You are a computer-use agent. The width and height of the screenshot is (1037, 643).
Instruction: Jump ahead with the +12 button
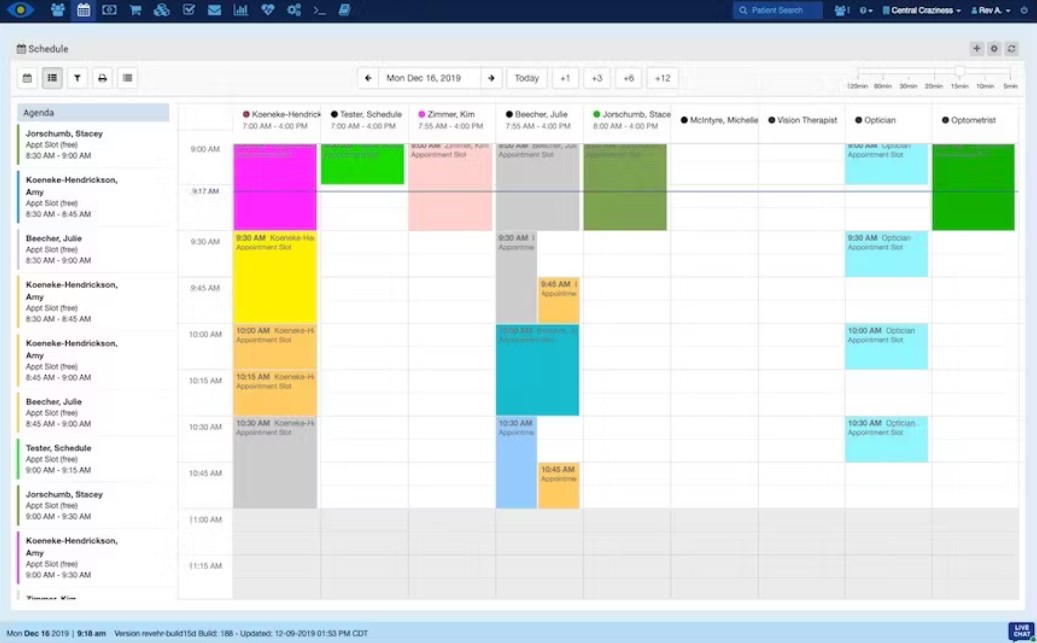662,78
